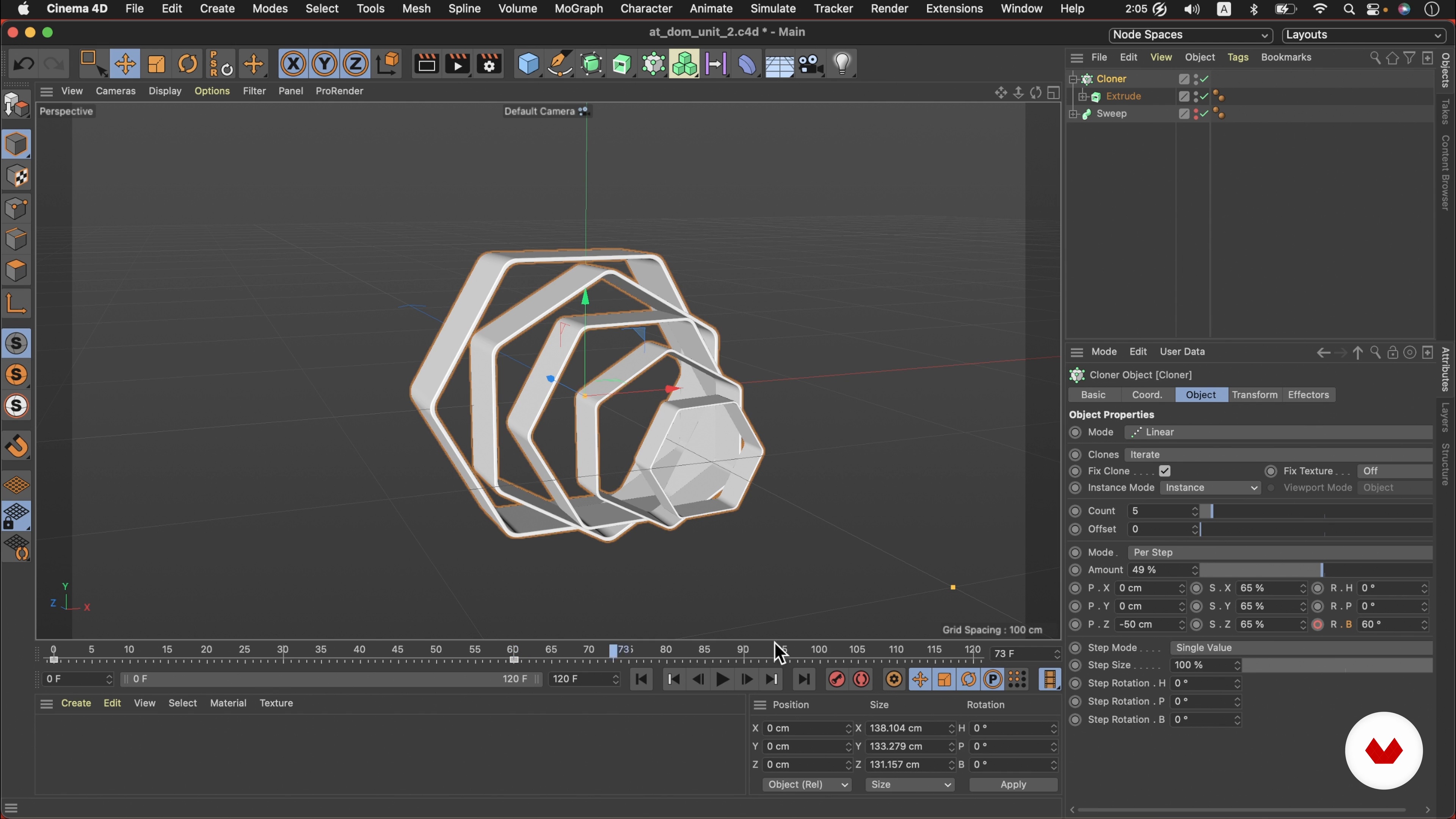Open the Object (Rel) dropdown

pos(806,785)
